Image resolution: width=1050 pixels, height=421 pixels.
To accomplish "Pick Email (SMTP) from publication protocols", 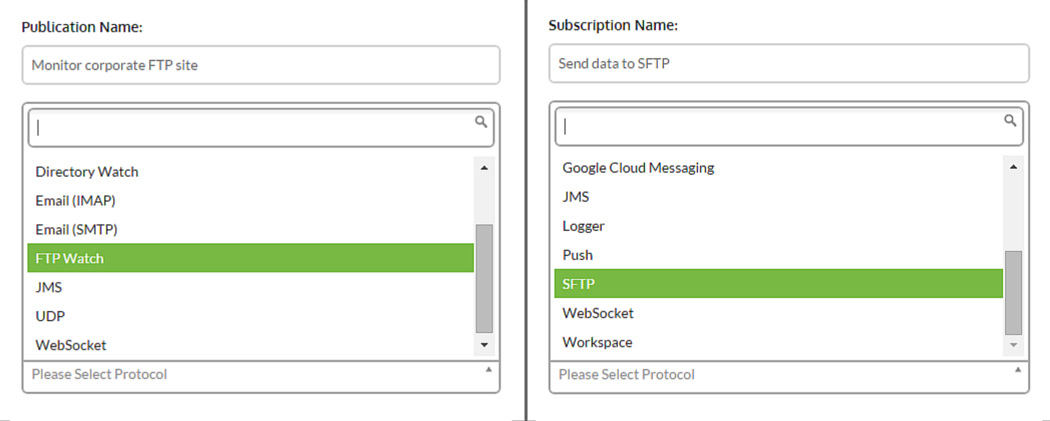I will point(250,229).
